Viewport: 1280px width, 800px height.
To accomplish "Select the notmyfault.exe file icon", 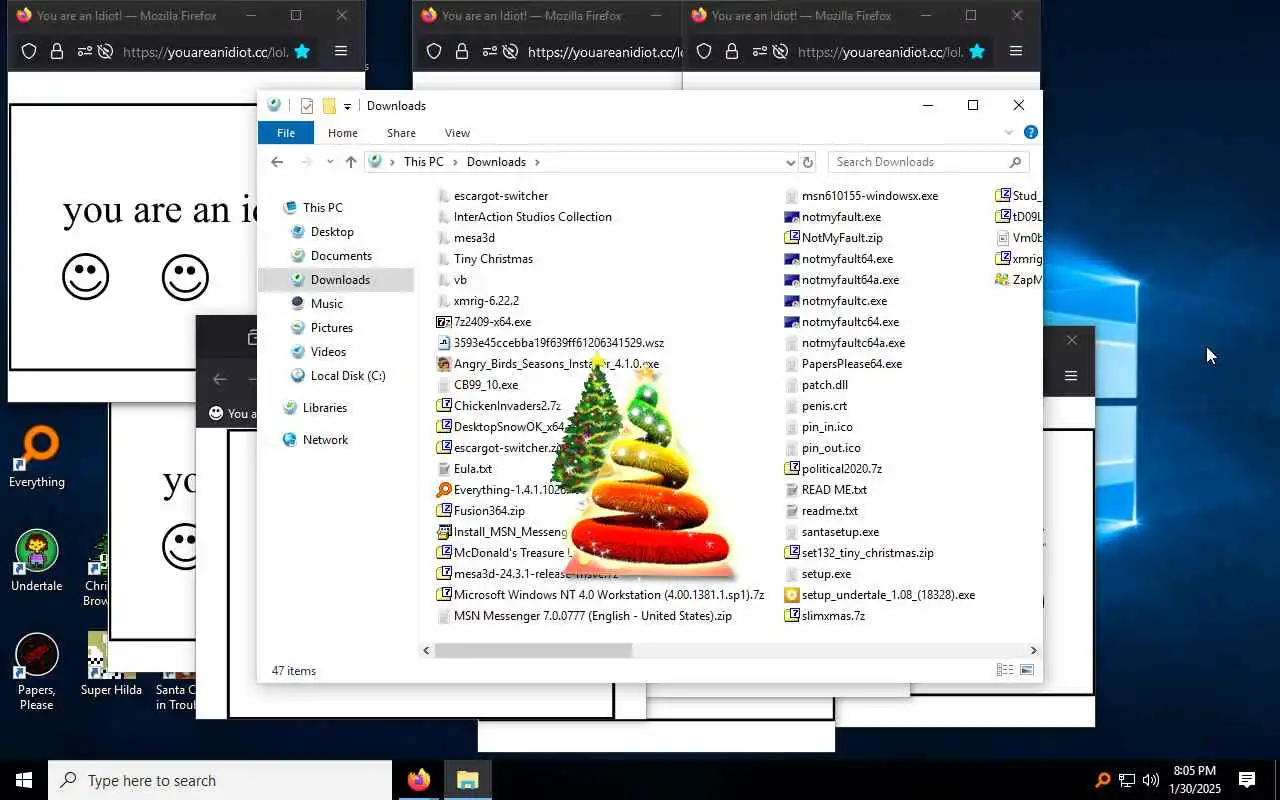I will point(792,217).
